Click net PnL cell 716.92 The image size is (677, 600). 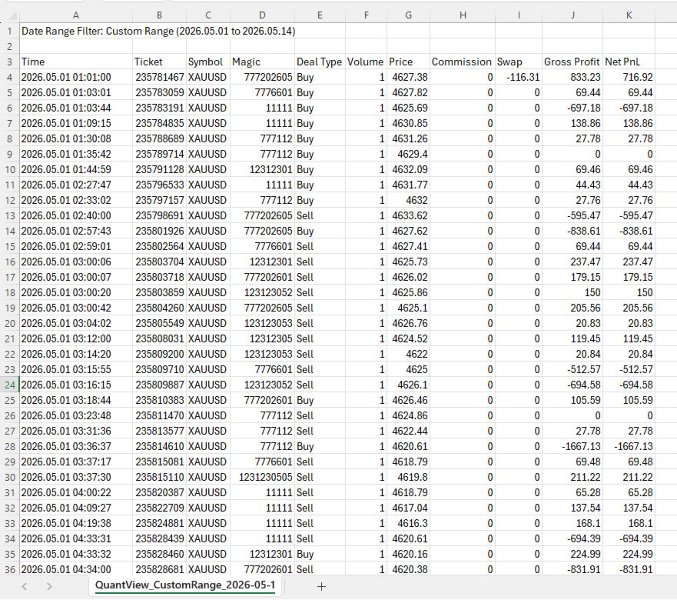[x=629, y=77]
